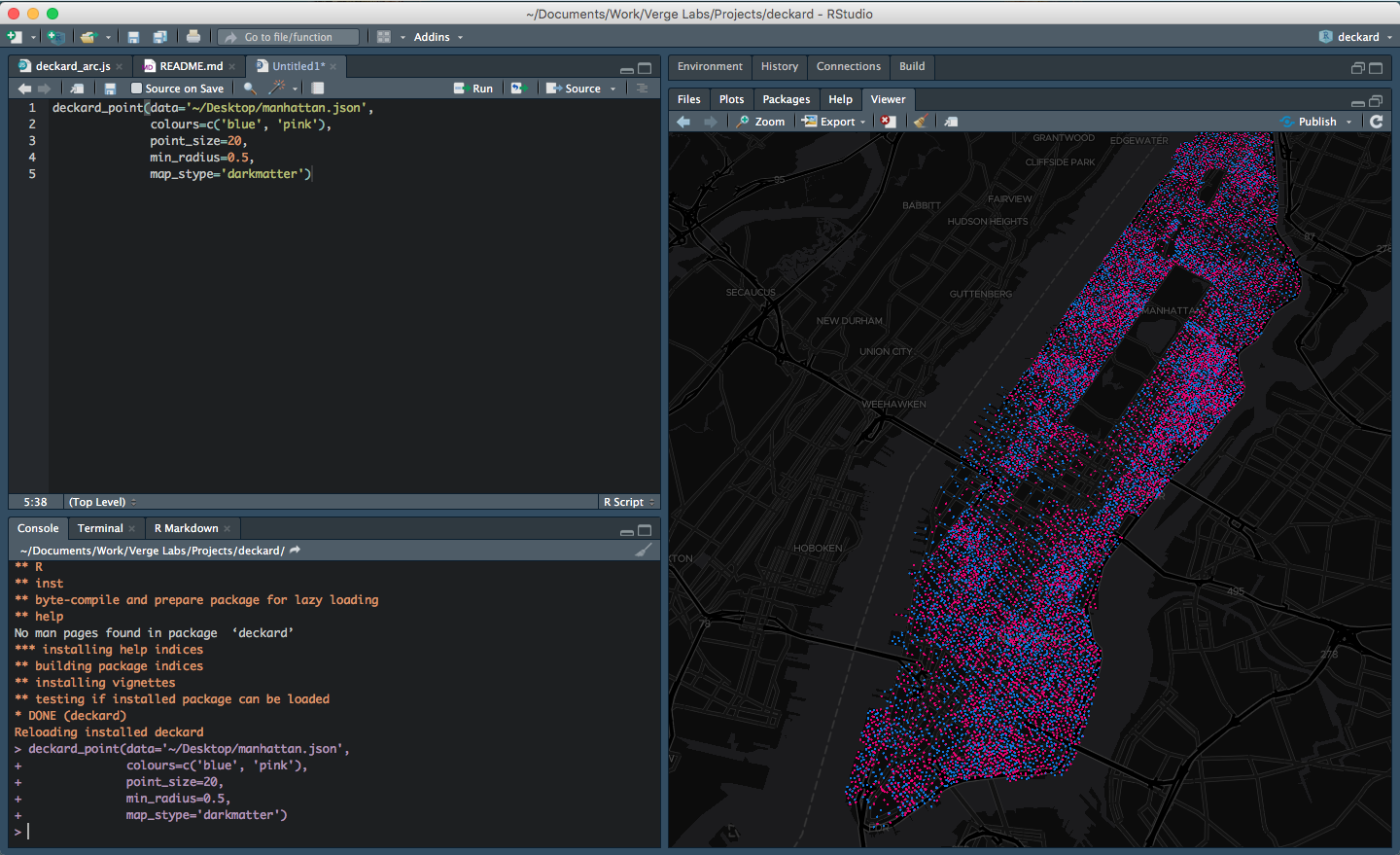
Task: Switch to the Terminal tab
Action: point(100,528)
